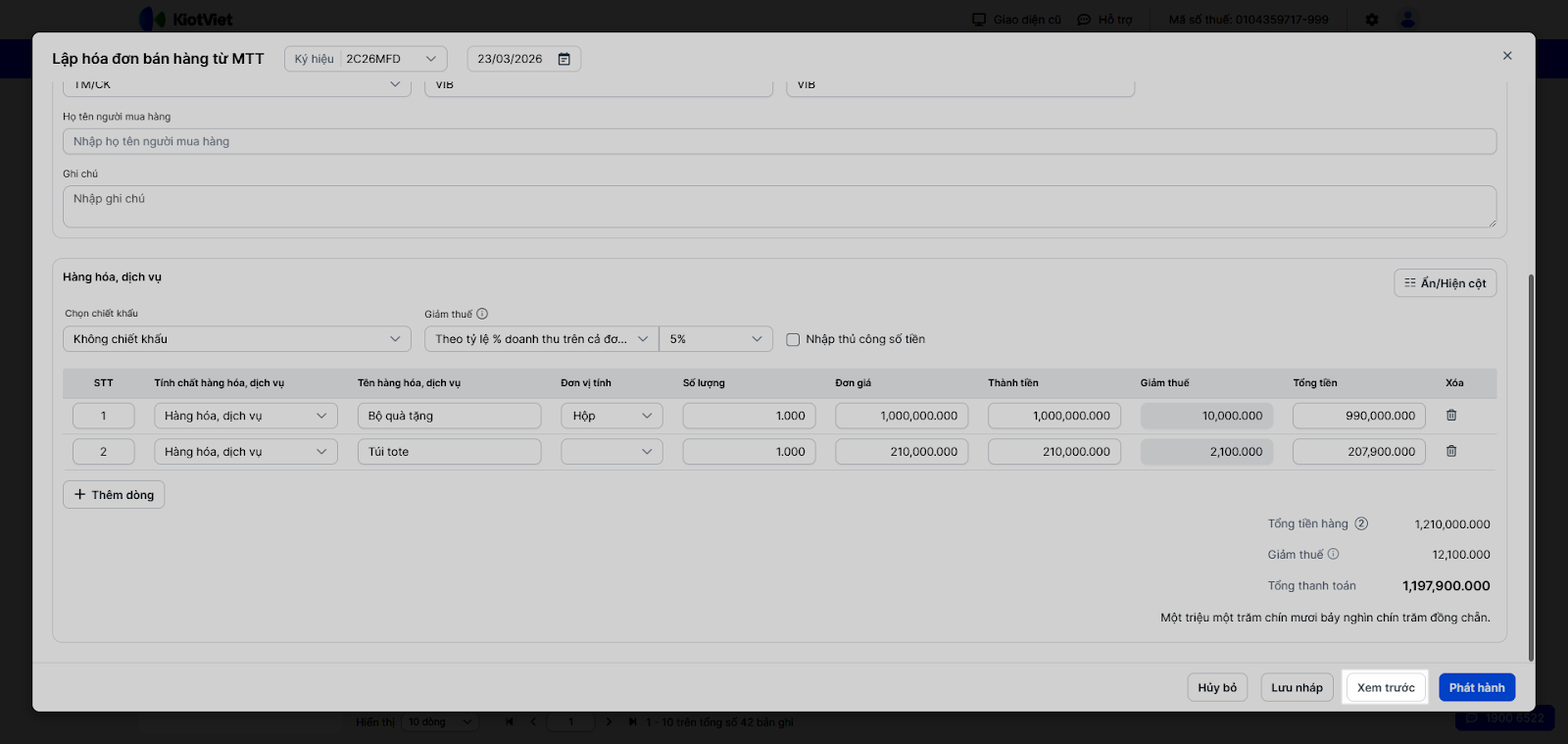Close the invoice creation dialog
Viewport: 1568px width, 744px height.
[1507, 56]
